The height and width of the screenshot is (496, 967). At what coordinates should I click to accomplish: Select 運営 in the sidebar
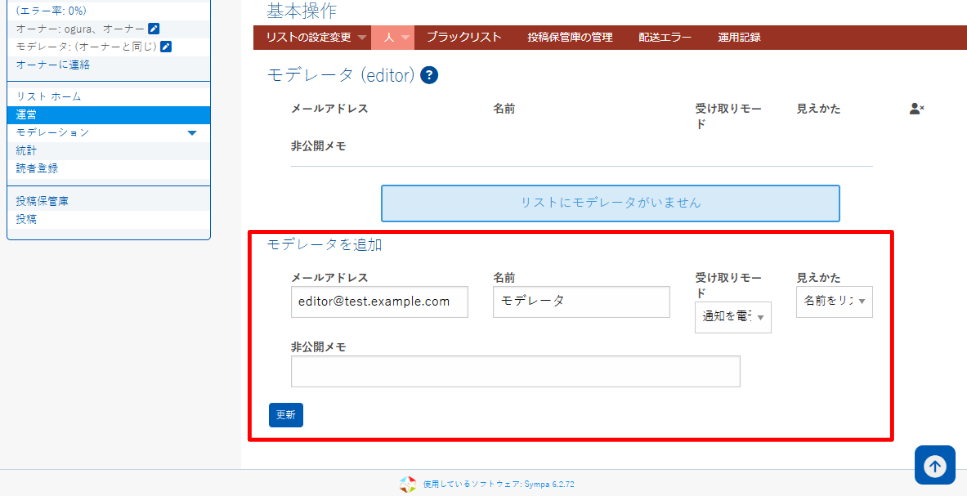point(109,115)
